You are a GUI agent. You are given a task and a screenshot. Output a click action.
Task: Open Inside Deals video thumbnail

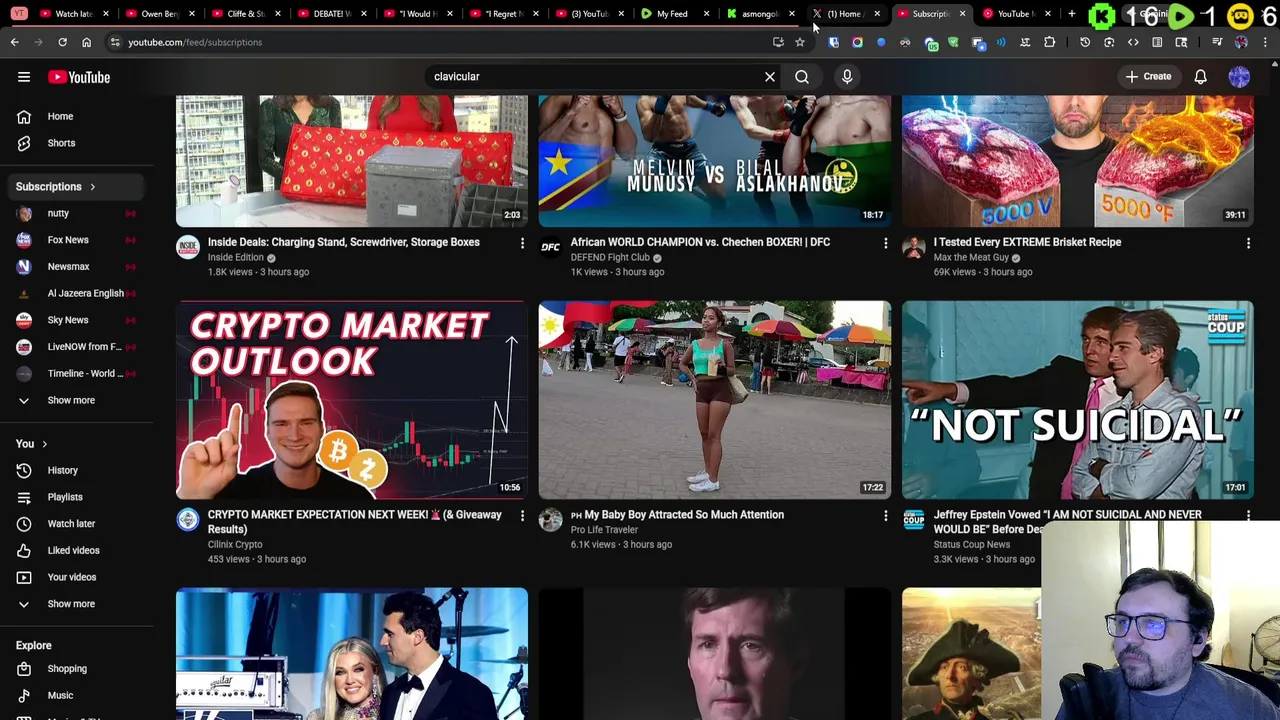point(352,160)
